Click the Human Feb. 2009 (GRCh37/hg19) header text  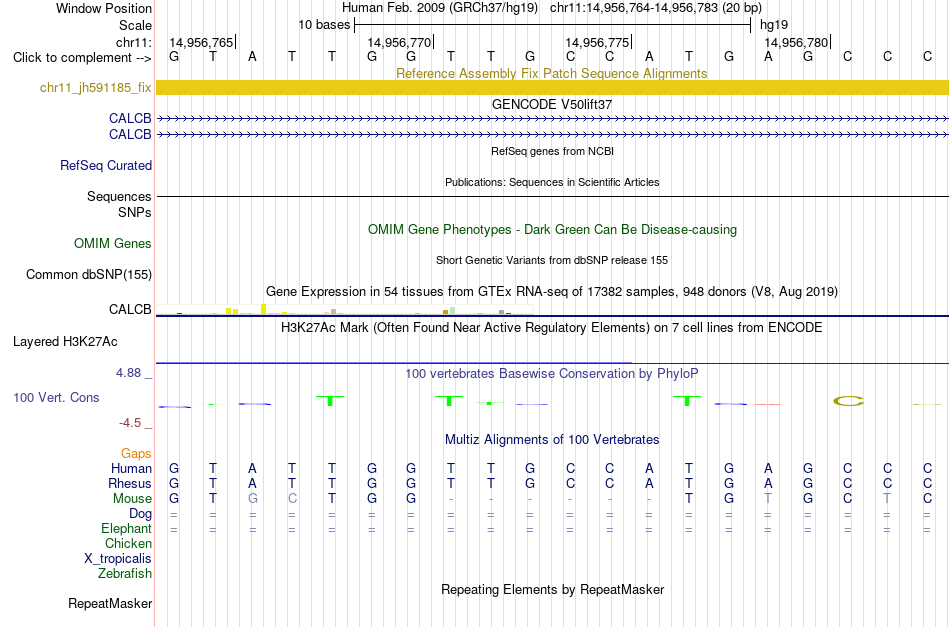pyautogui.click(x=440, y=8)
